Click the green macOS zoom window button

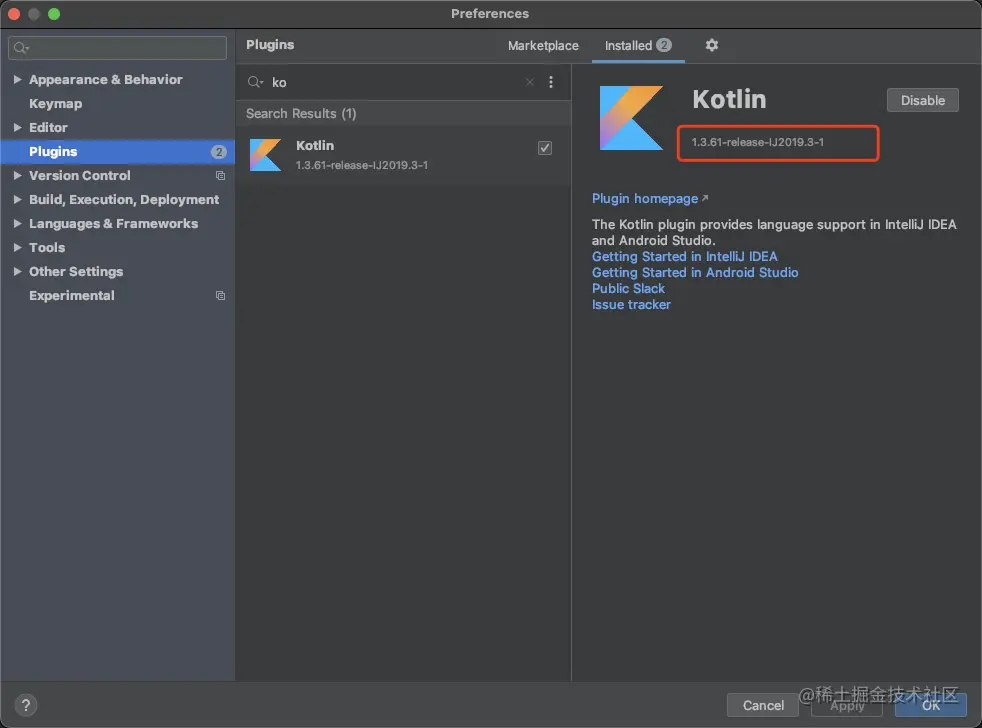(54, 14)
